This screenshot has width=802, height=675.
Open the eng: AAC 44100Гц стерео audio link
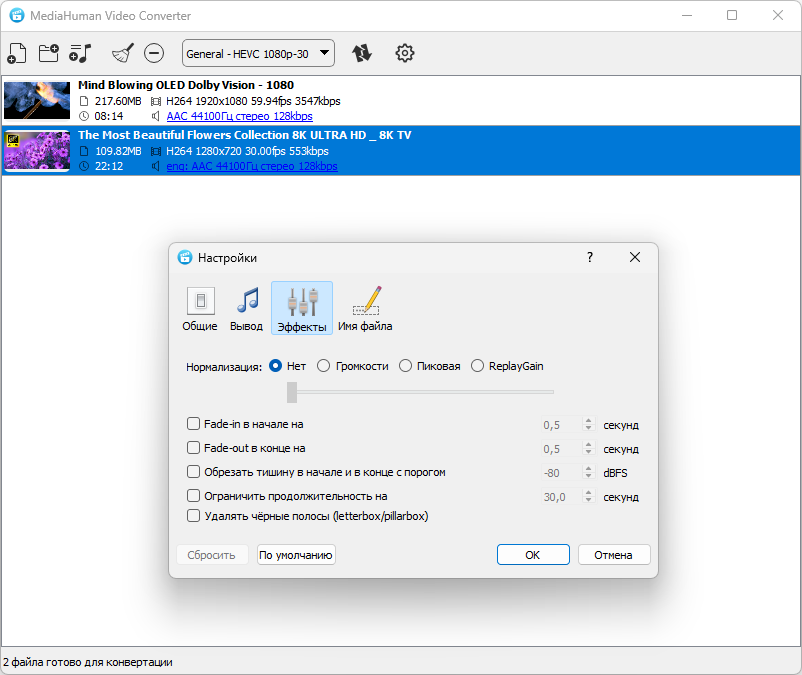pyautogui.click(x=252, y=166)
